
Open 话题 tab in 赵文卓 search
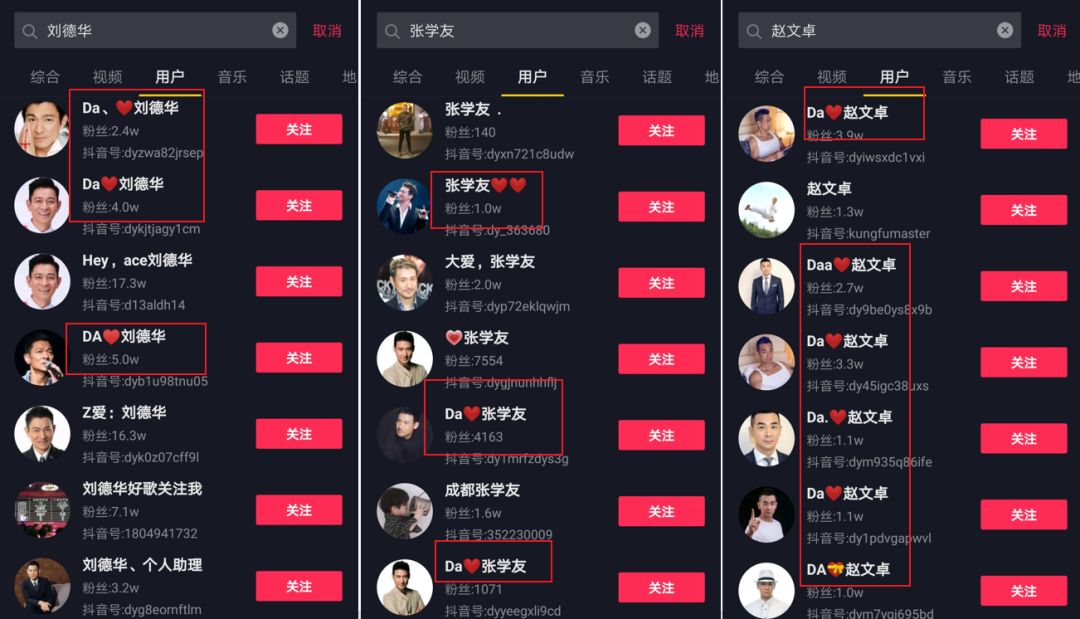click(1019, 76)
